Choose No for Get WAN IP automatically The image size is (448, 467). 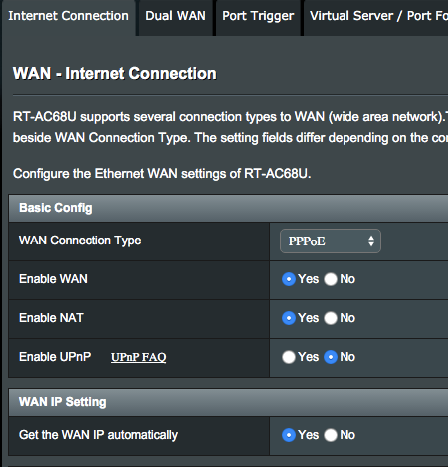pyautogui.click(x=331, y=435)
